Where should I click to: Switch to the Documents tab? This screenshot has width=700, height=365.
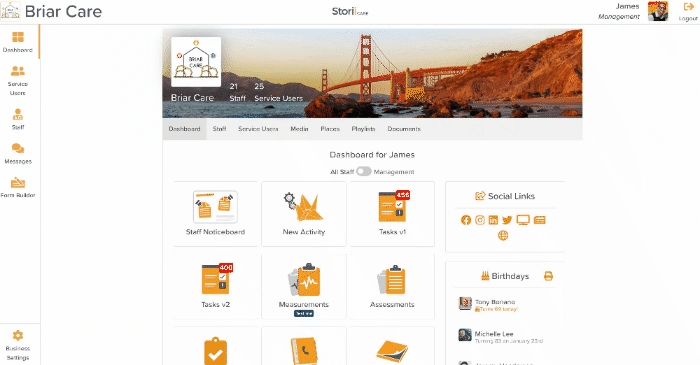coord(404,129)
